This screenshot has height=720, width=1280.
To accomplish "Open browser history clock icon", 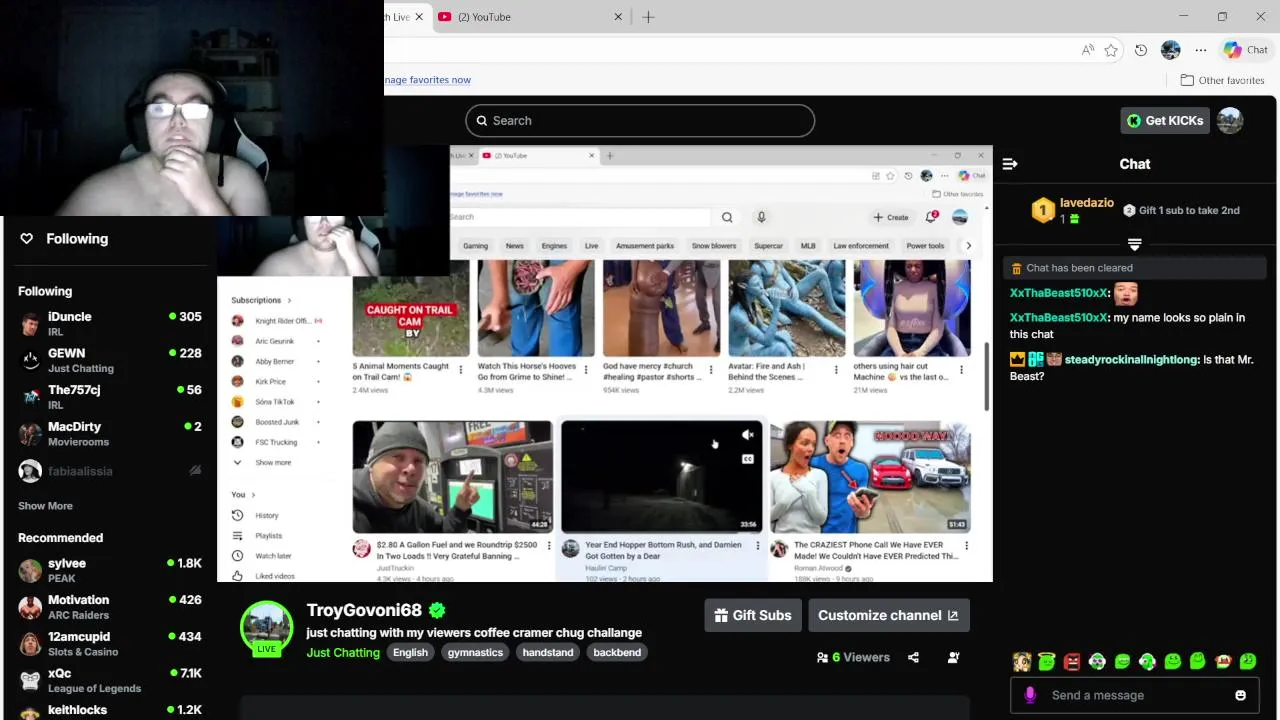I will pos(1141,50).
